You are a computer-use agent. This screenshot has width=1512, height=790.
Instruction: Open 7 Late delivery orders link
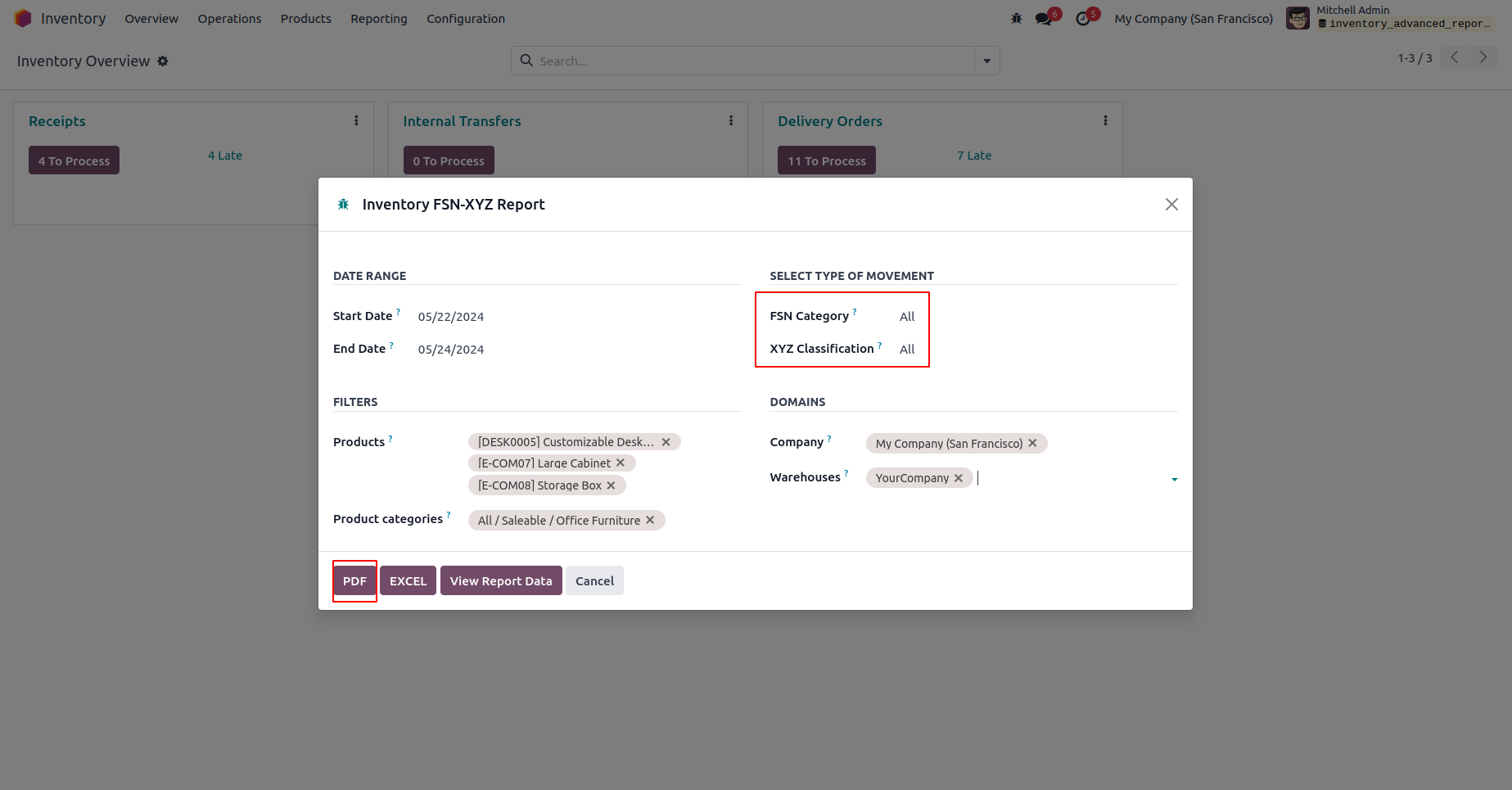click(x=974, y=156)
